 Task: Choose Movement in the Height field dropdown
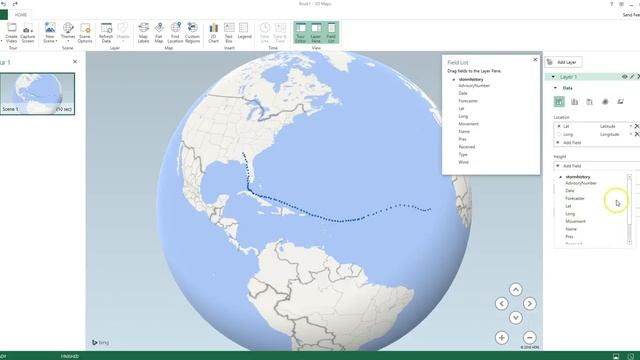575,221
